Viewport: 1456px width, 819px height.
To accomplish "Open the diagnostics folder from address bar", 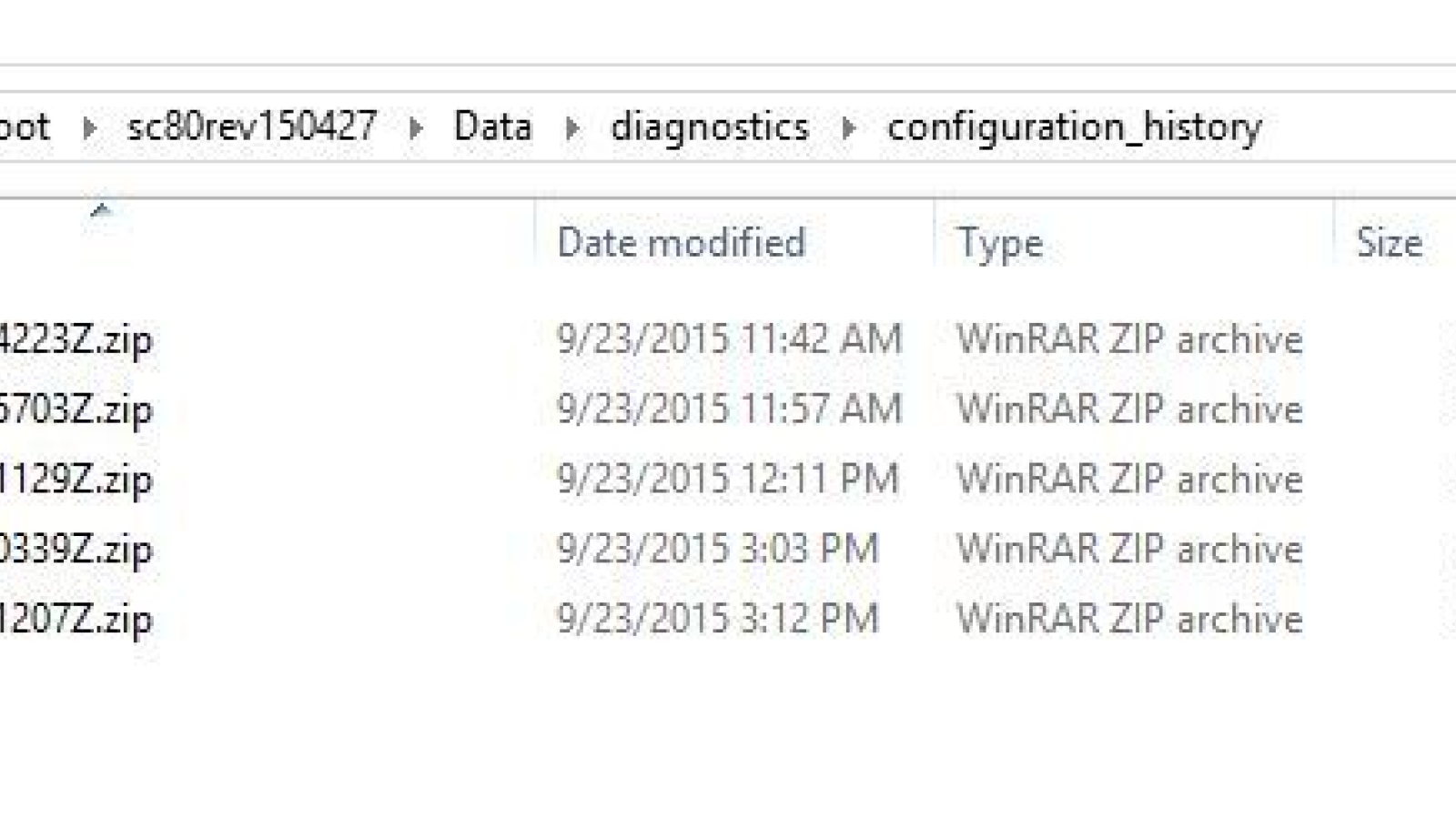I will click(713, 127).
